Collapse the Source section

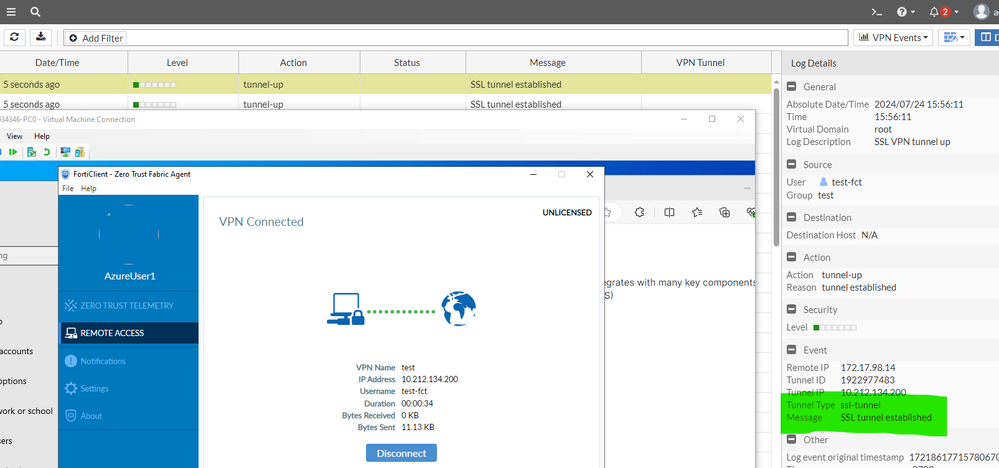tap(791, 164)
